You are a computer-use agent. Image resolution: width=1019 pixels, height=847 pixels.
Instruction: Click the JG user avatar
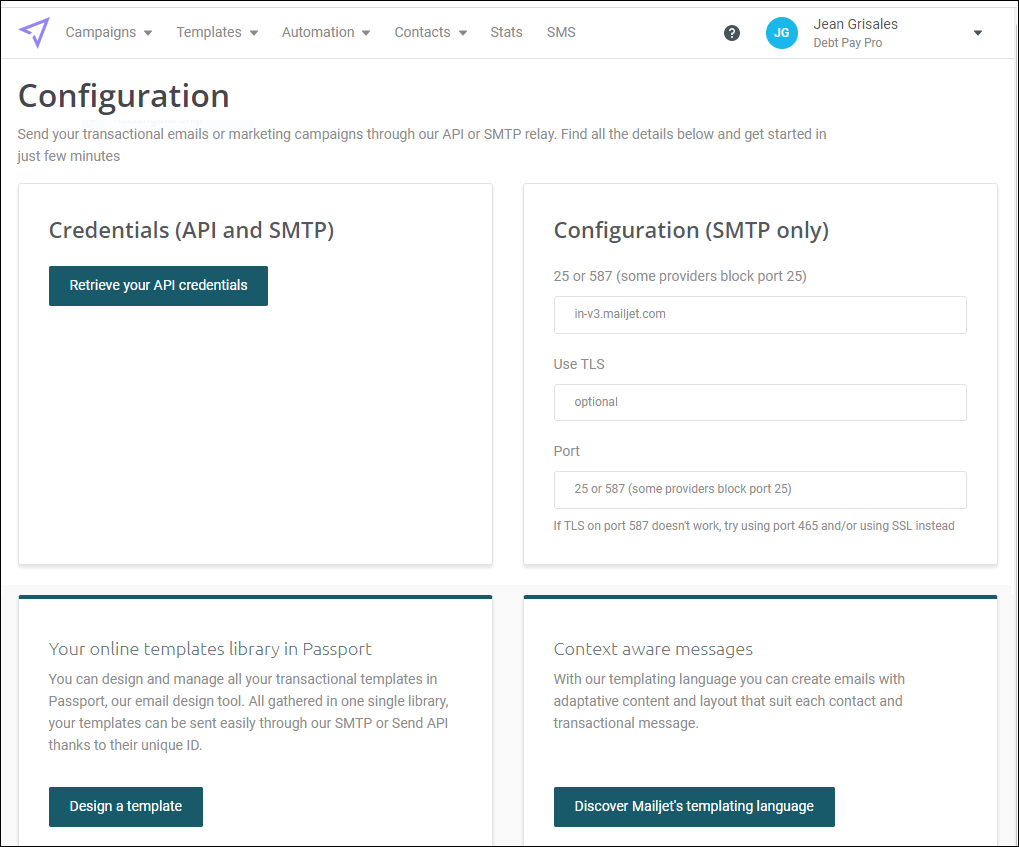pyautogui.click(x=781, y=33)
